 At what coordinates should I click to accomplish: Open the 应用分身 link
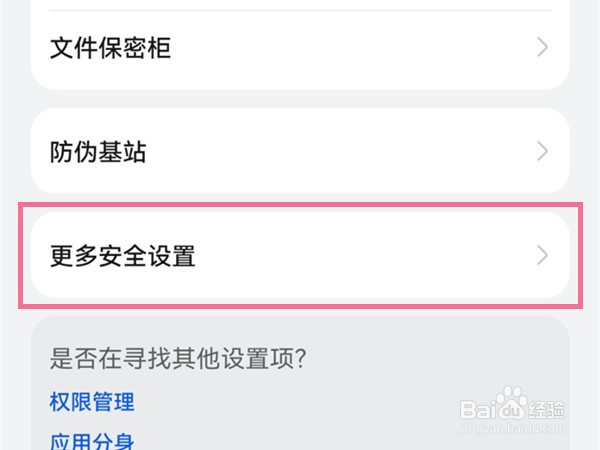click(92, 441)
